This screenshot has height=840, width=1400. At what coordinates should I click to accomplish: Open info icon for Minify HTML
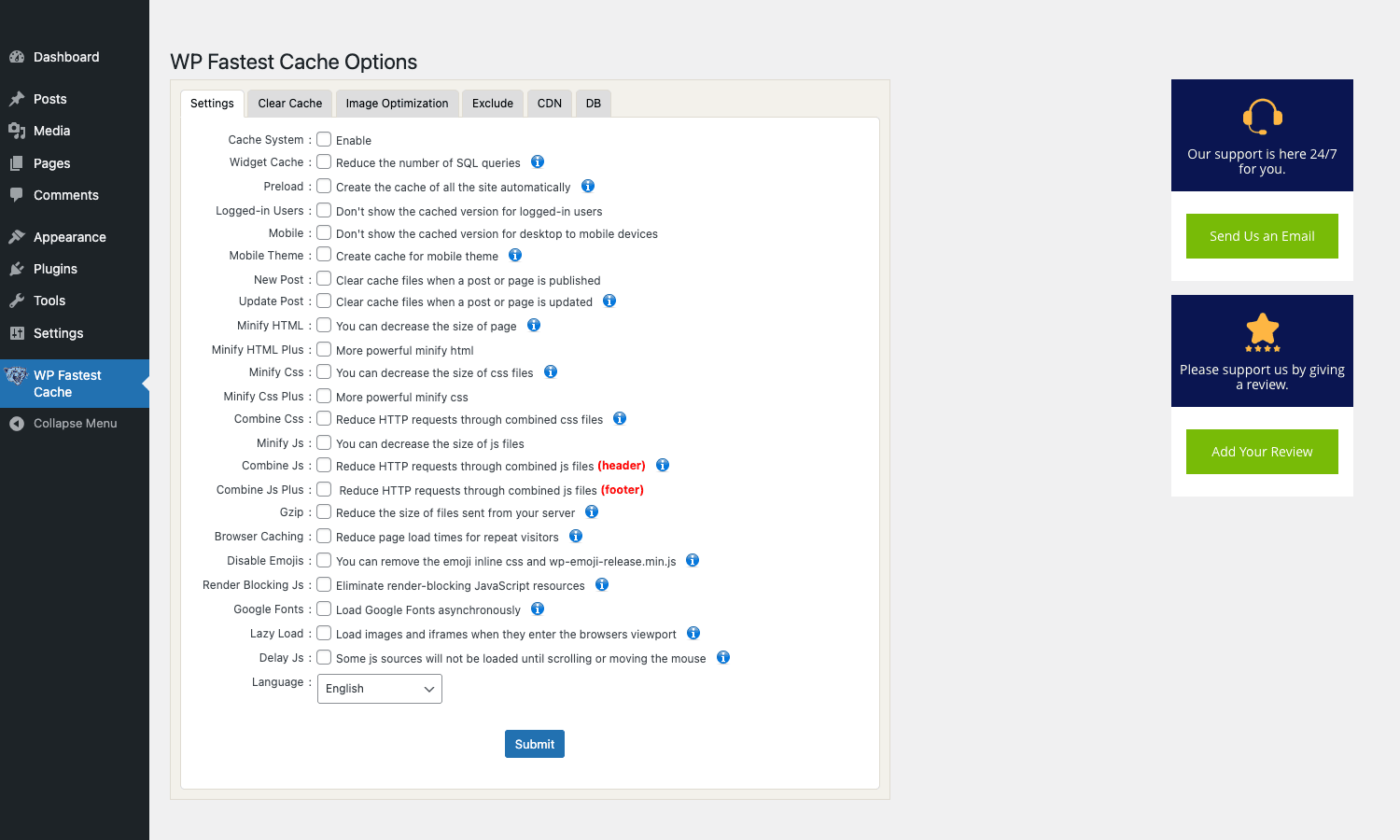coord(534,325)
